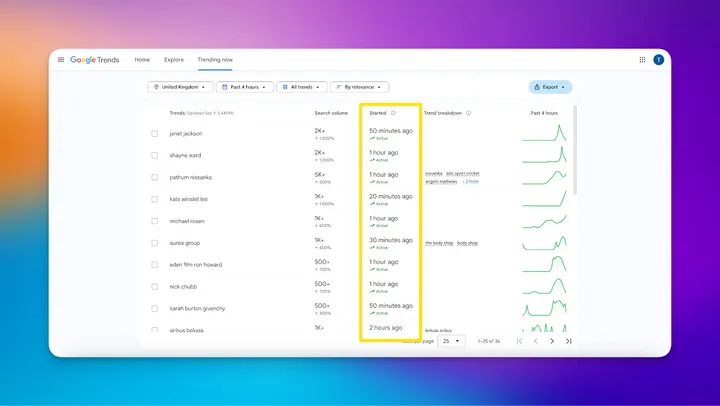Select the Trending now tab
Viewport: 720px width, 406px height.
pyautogui.click(x=215, y=60)
